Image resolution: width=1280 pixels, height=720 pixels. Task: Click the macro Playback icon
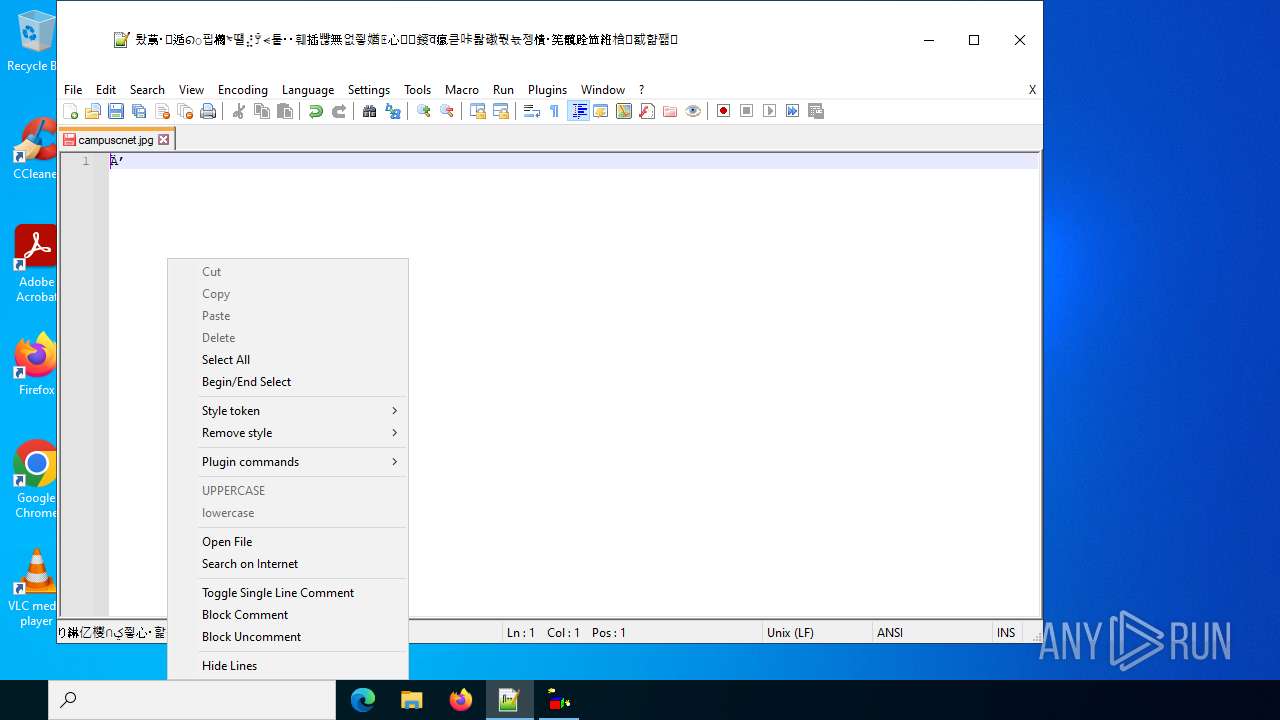[769, 111]
